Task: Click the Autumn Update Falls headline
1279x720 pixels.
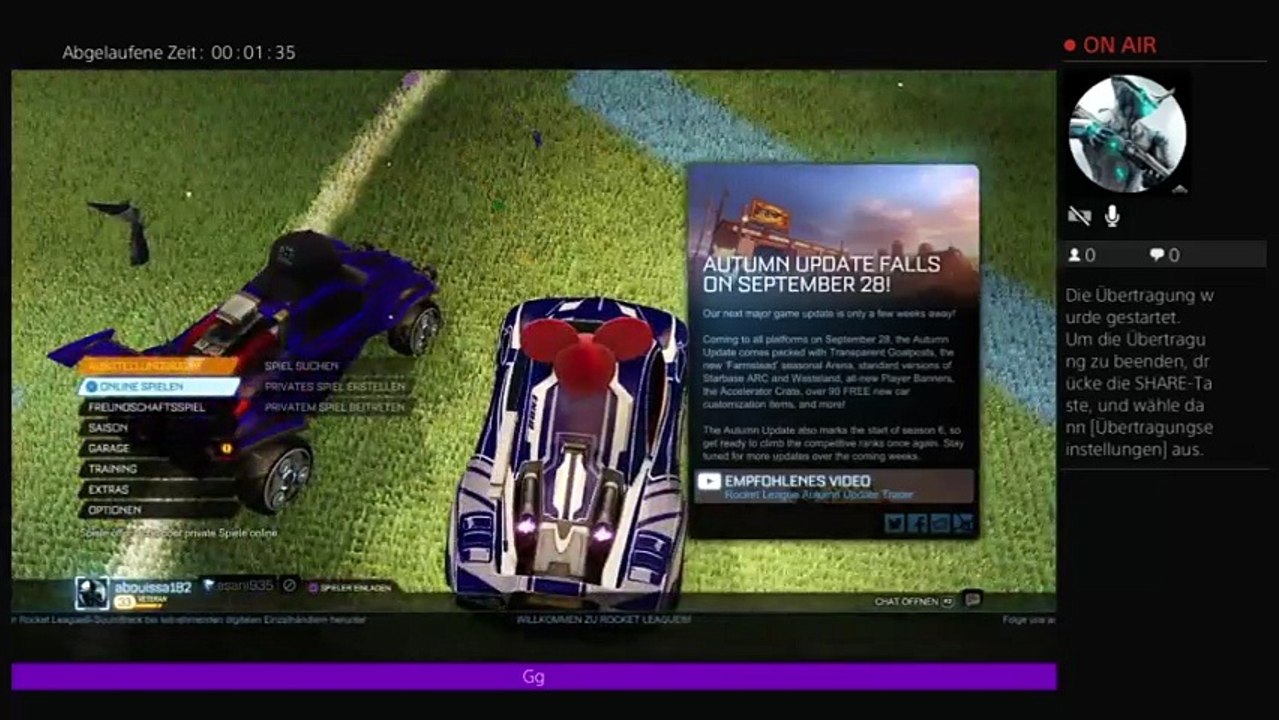Action: click(821, 274)
